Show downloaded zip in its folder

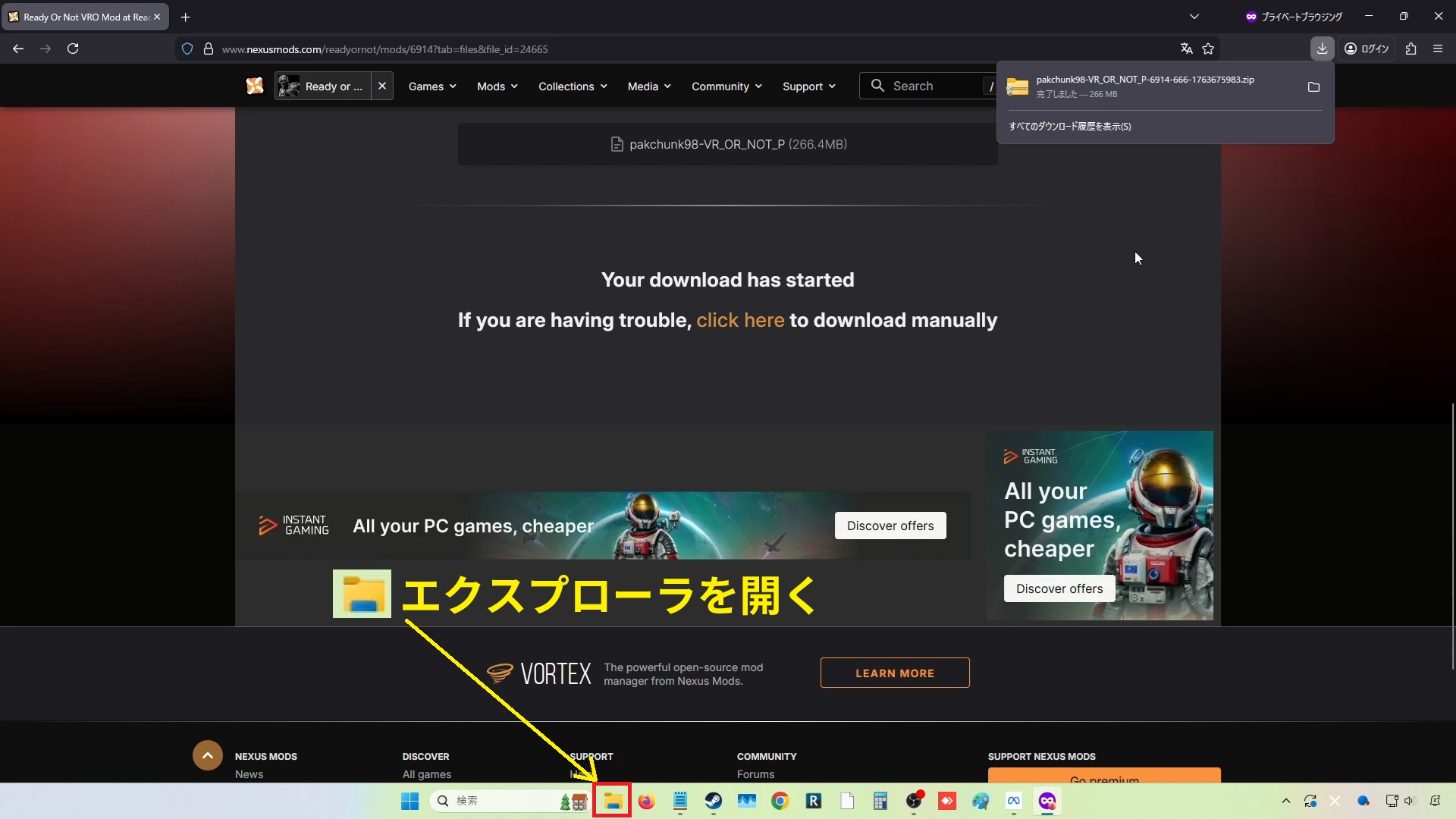[1313, 86]
